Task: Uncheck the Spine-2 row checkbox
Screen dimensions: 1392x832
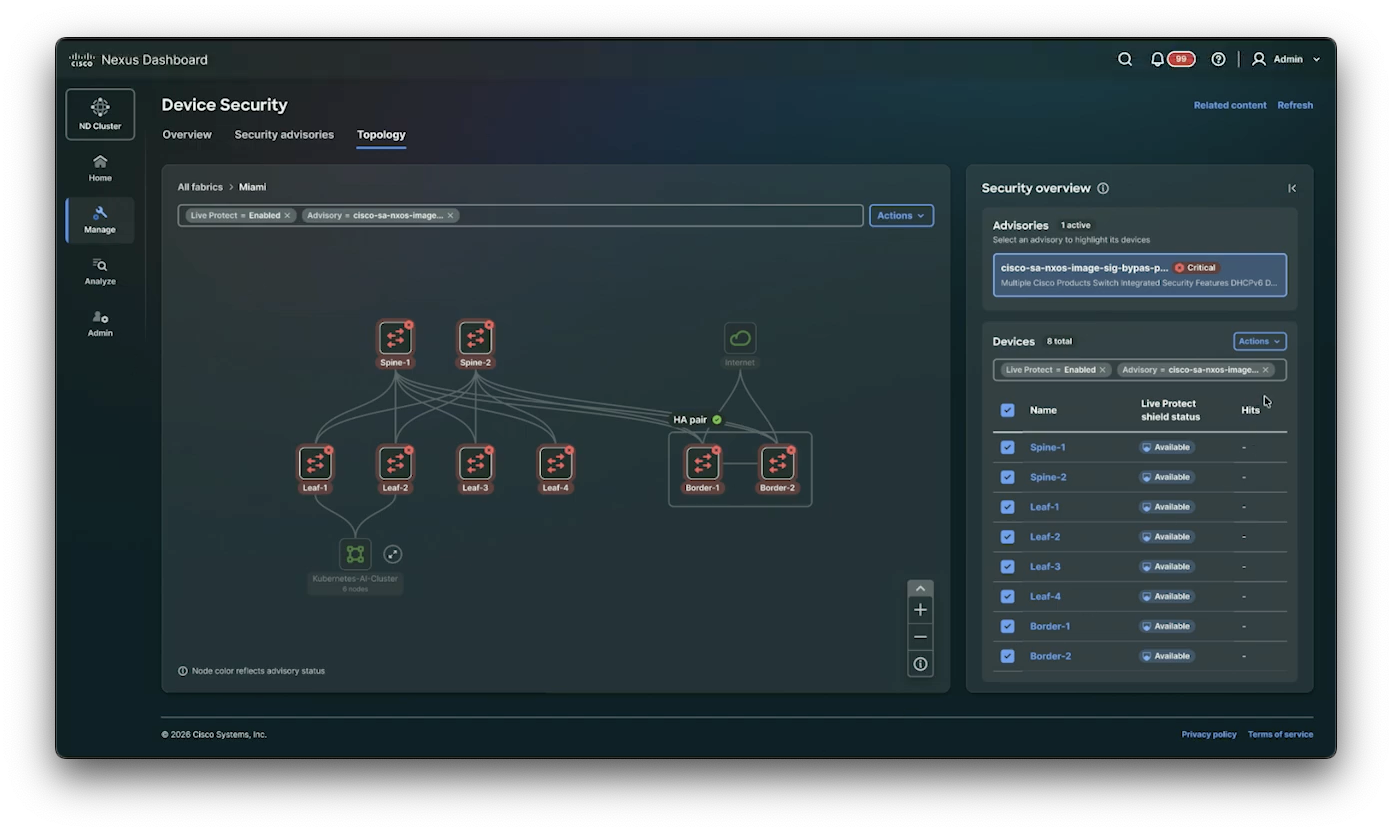Action: click(1007, 477)
